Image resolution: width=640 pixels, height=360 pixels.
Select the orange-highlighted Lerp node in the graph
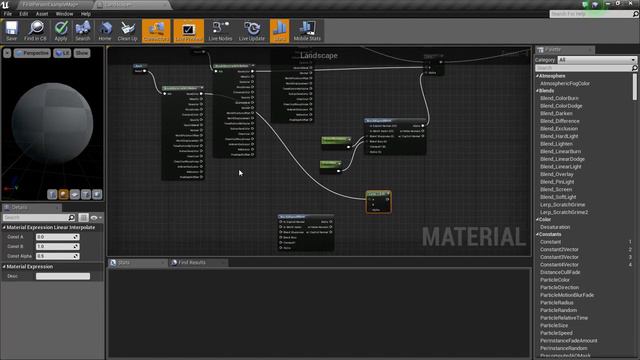(378, 202)
